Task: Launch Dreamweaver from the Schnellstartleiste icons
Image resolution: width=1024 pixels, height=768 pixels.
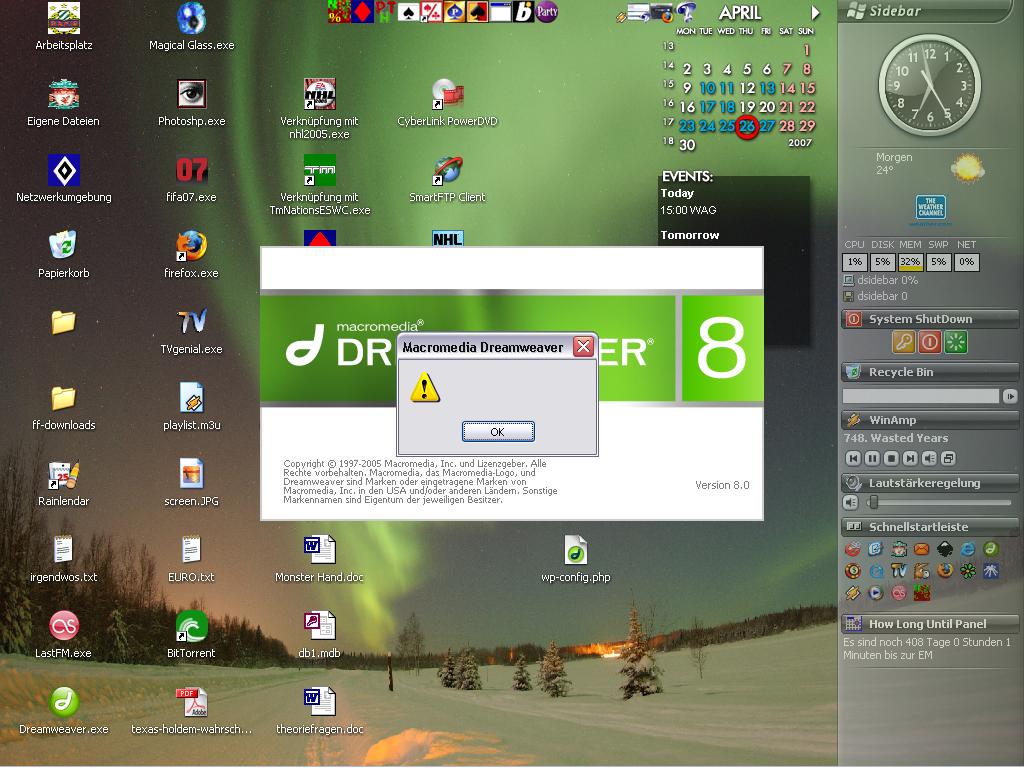Action: coord(991,549)
